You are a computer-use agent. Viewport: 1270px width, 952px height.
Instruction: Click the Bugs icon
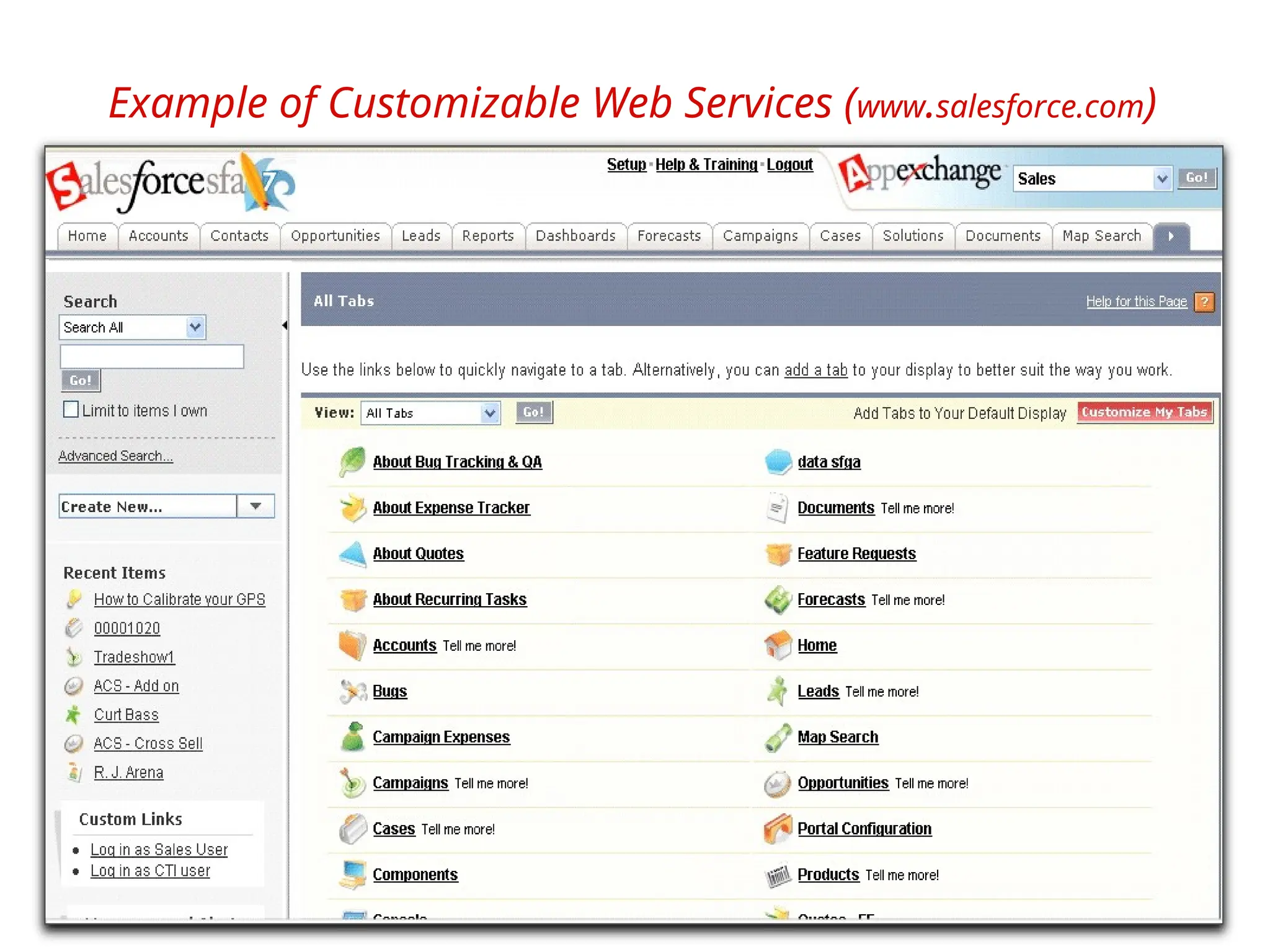(x=353, y=692)
